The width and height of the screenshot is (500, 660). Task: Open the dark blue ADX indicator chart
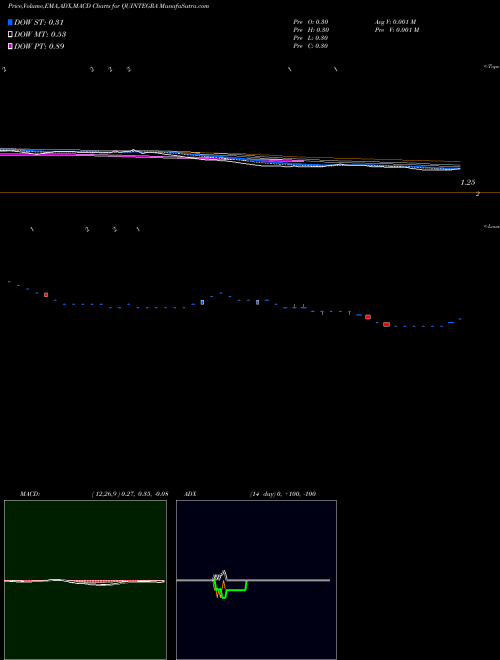coord(256,580)
